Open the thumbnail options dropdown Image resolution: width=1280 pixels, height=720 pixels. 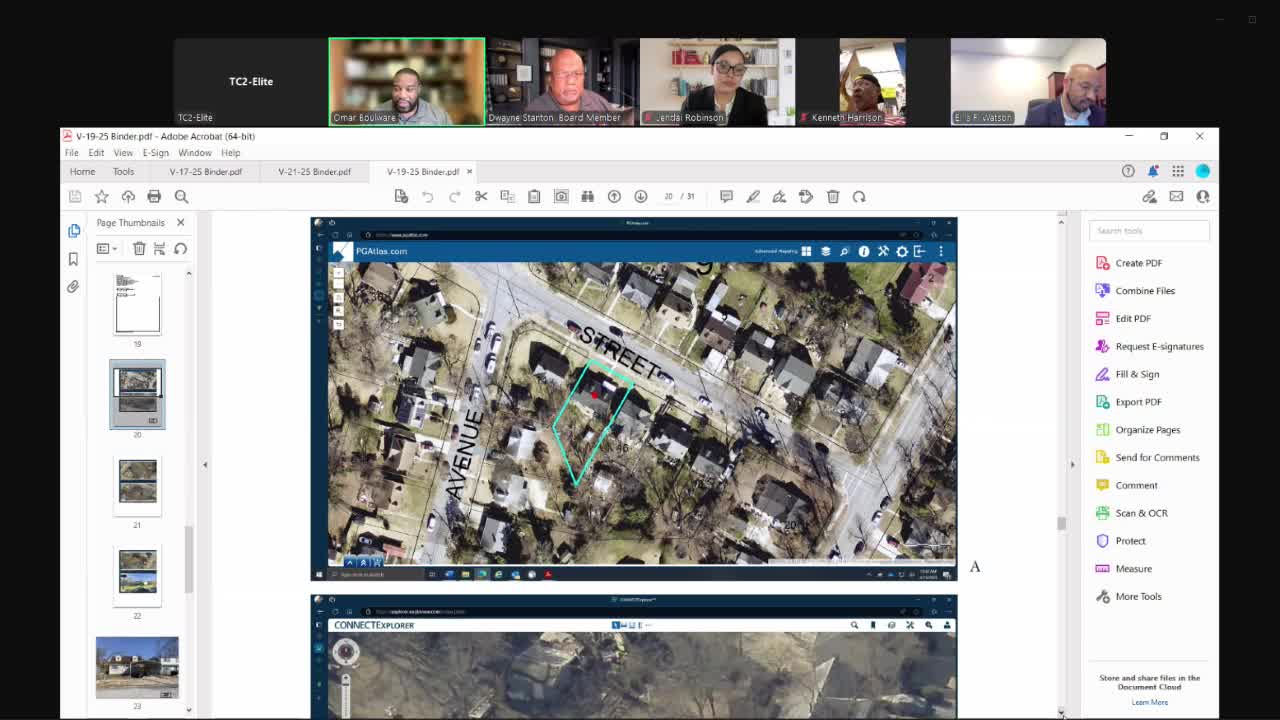[106, 249]
